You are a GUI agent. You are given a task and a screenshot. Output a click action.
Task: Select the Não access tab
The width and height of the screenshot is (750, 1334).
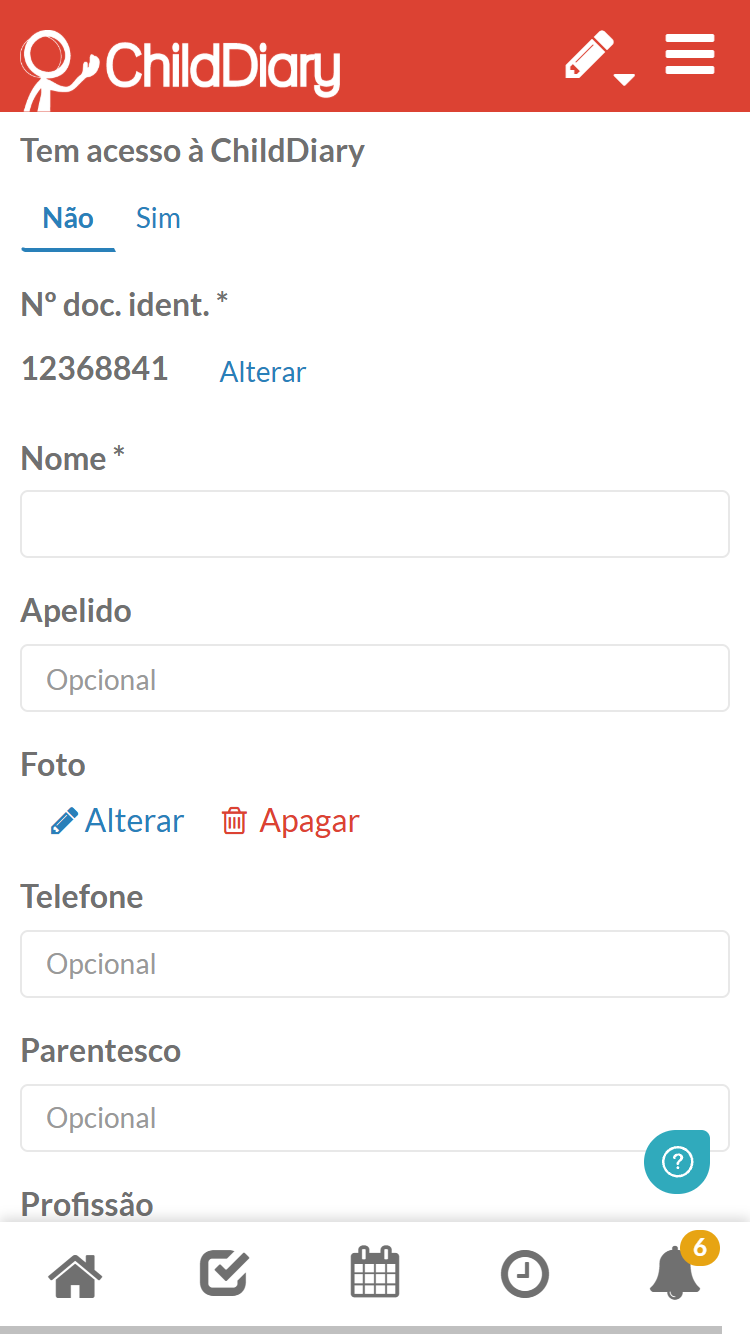point(68,219)
